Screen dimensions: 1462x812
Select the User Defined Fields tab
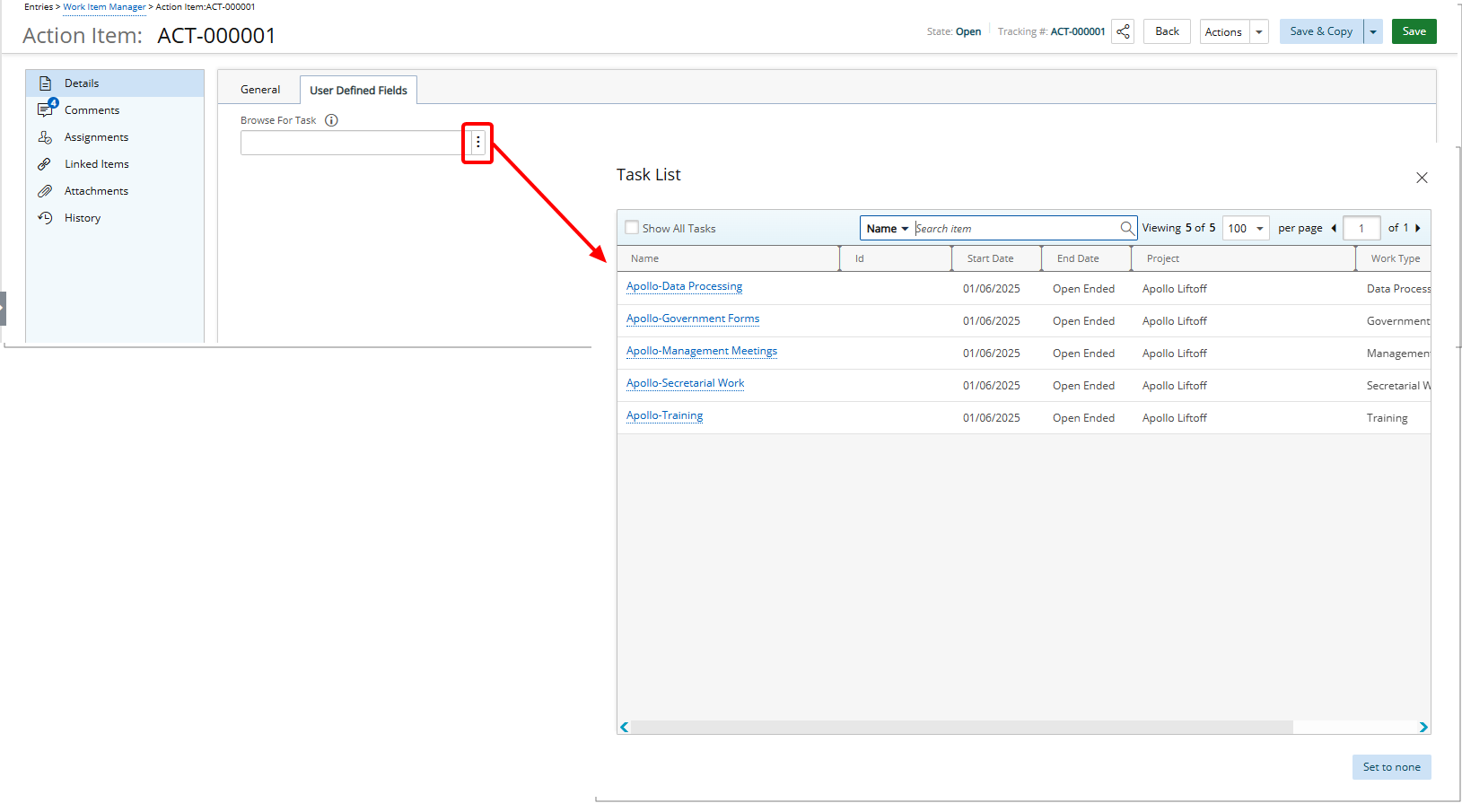pyautogui.click(x=358, y=91)
